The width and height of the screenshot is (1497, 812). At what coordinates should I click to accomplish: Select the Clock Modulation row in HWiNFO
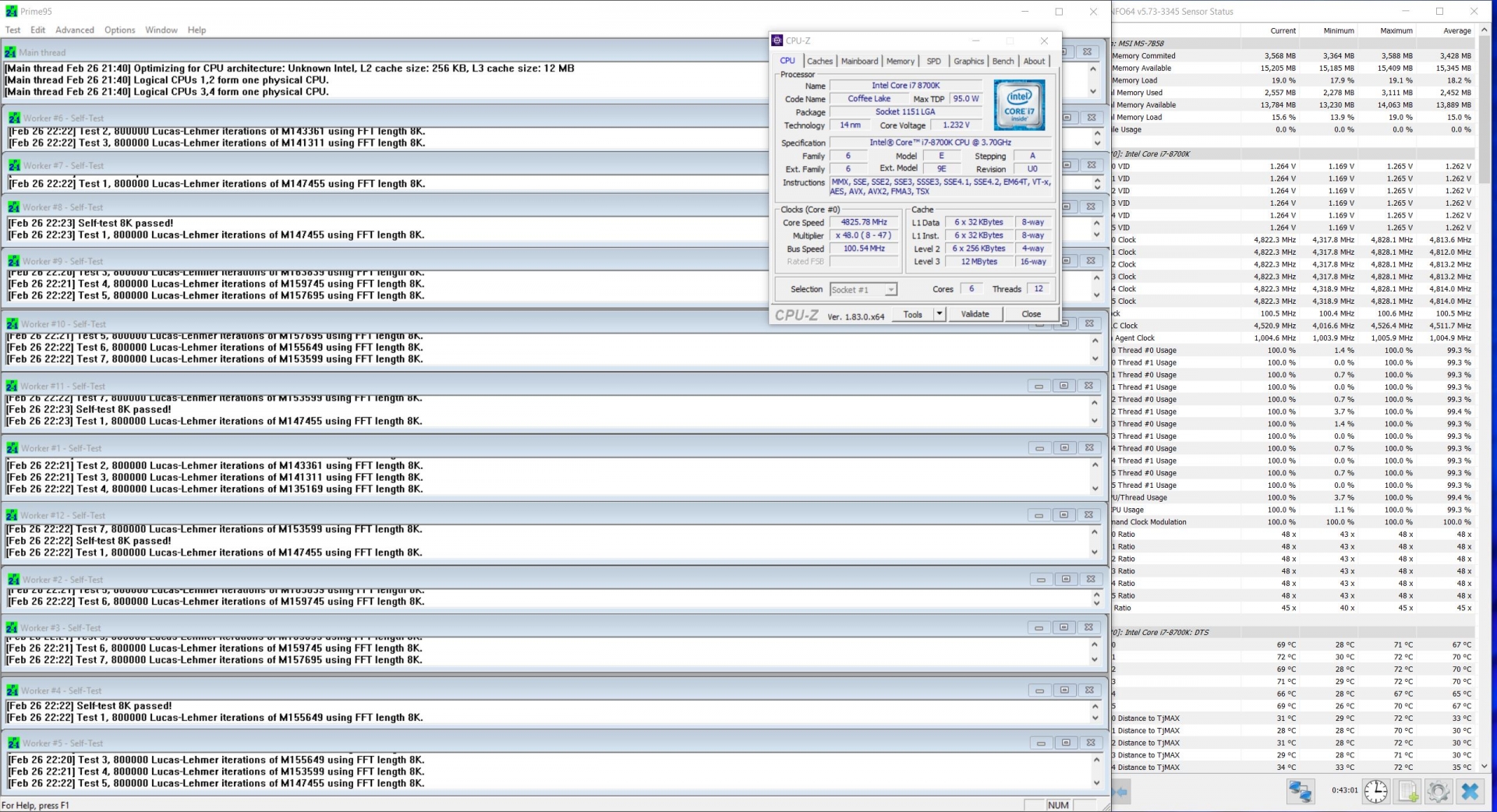pos(1293,522)
